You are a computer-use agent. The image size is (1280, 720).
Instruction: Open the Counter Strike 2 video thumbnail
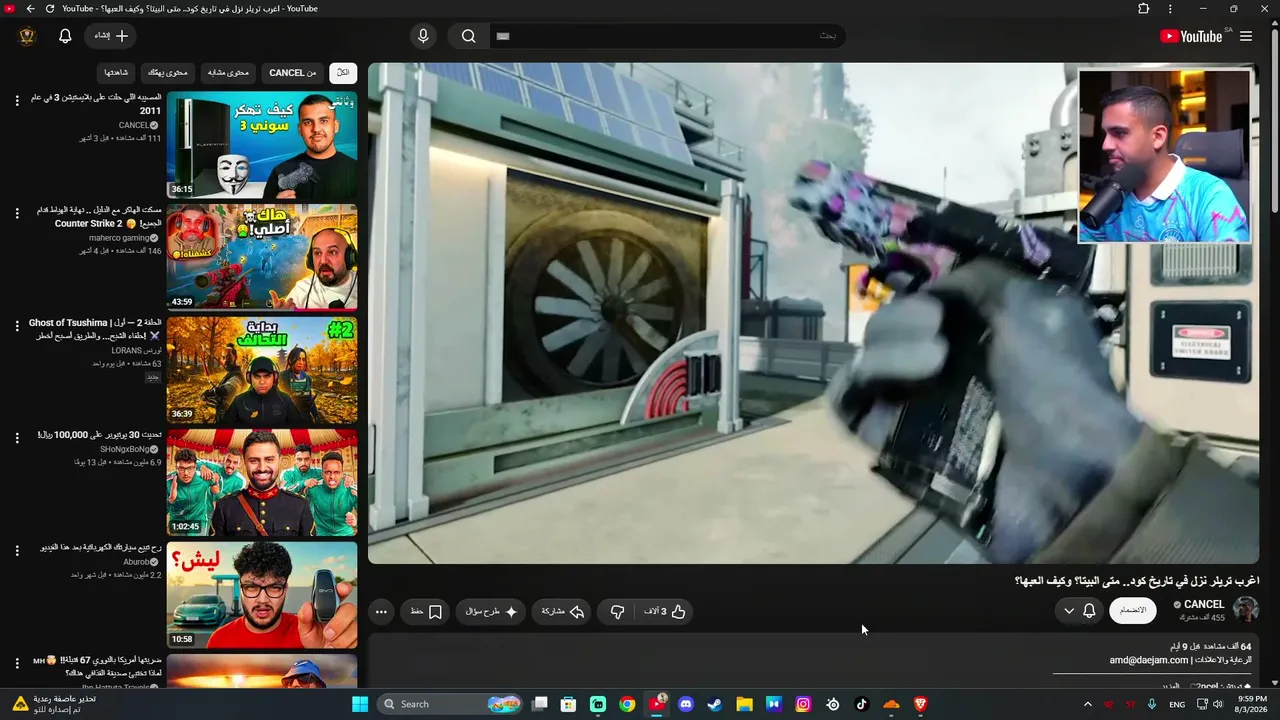pos(262,257)
